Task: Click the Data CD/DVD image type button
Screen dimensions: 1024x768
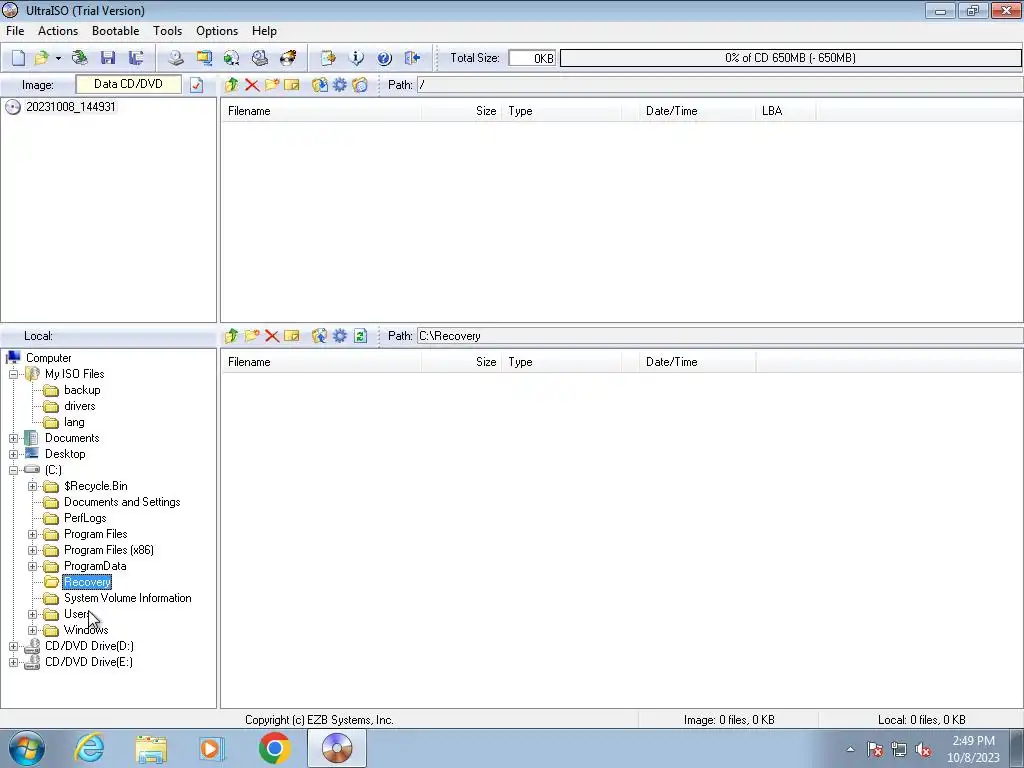Action: click(129, 84)
